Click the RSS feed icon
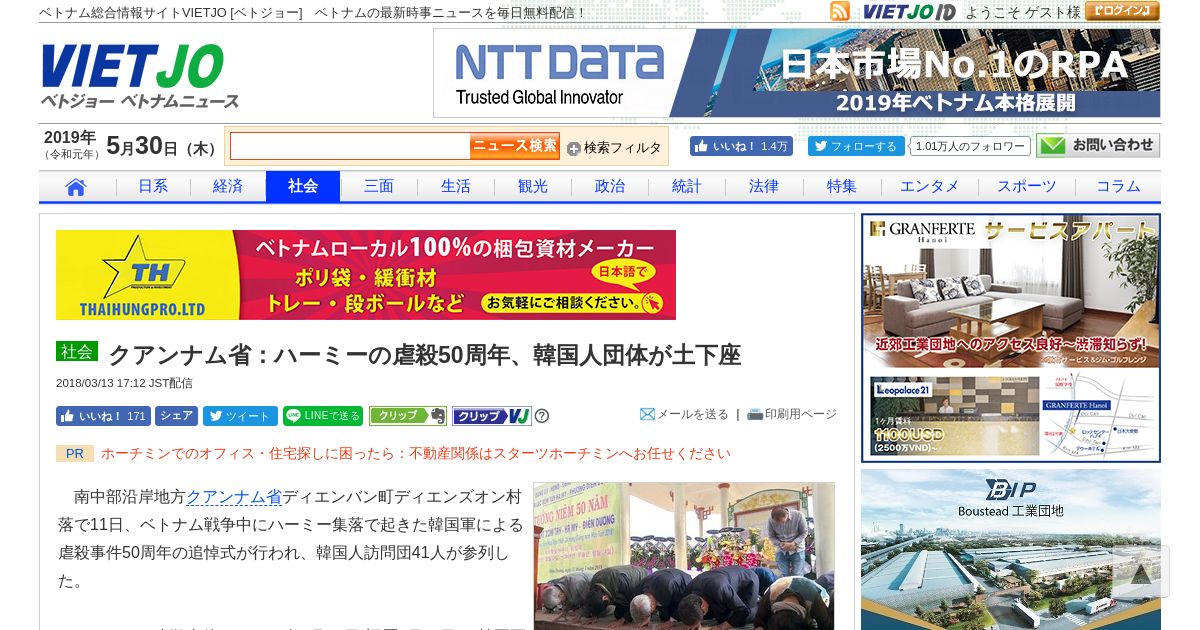This screenshot has height=630, width=1200. point(840,11)
